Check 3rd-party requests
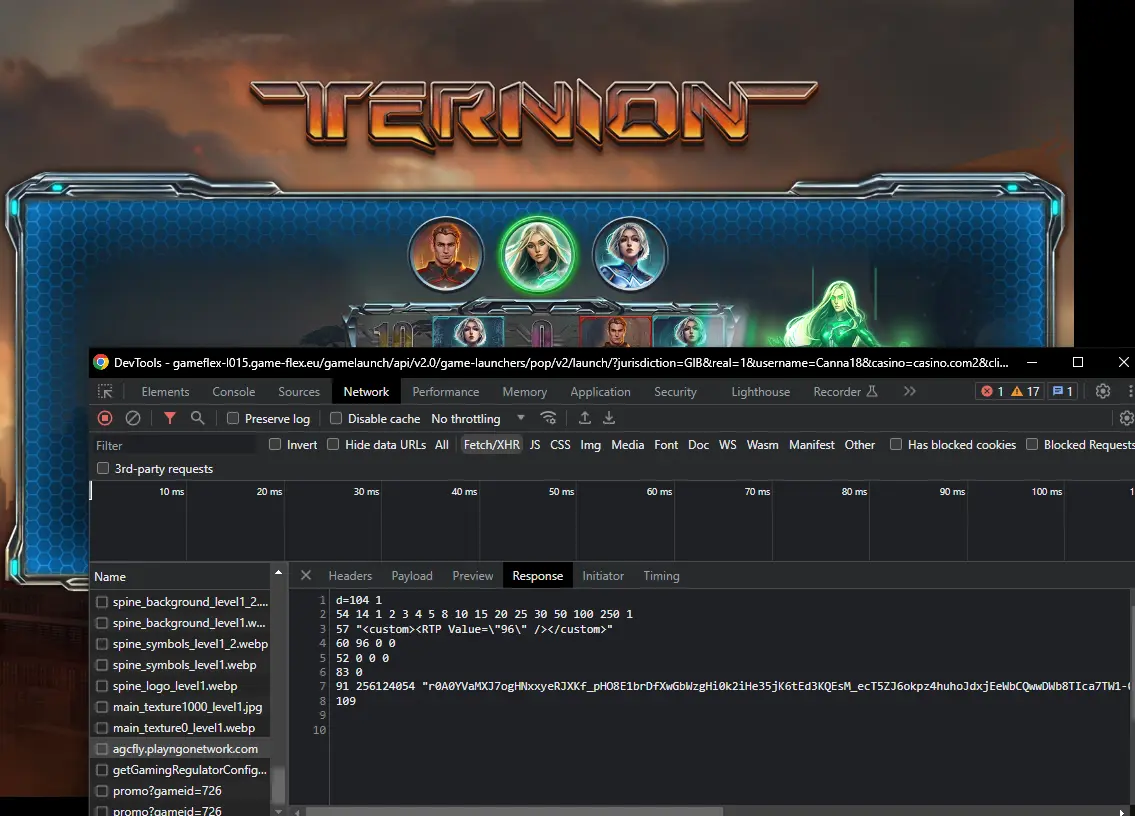The width and height of the screenshot is (1135, 816). coord(103,468)
